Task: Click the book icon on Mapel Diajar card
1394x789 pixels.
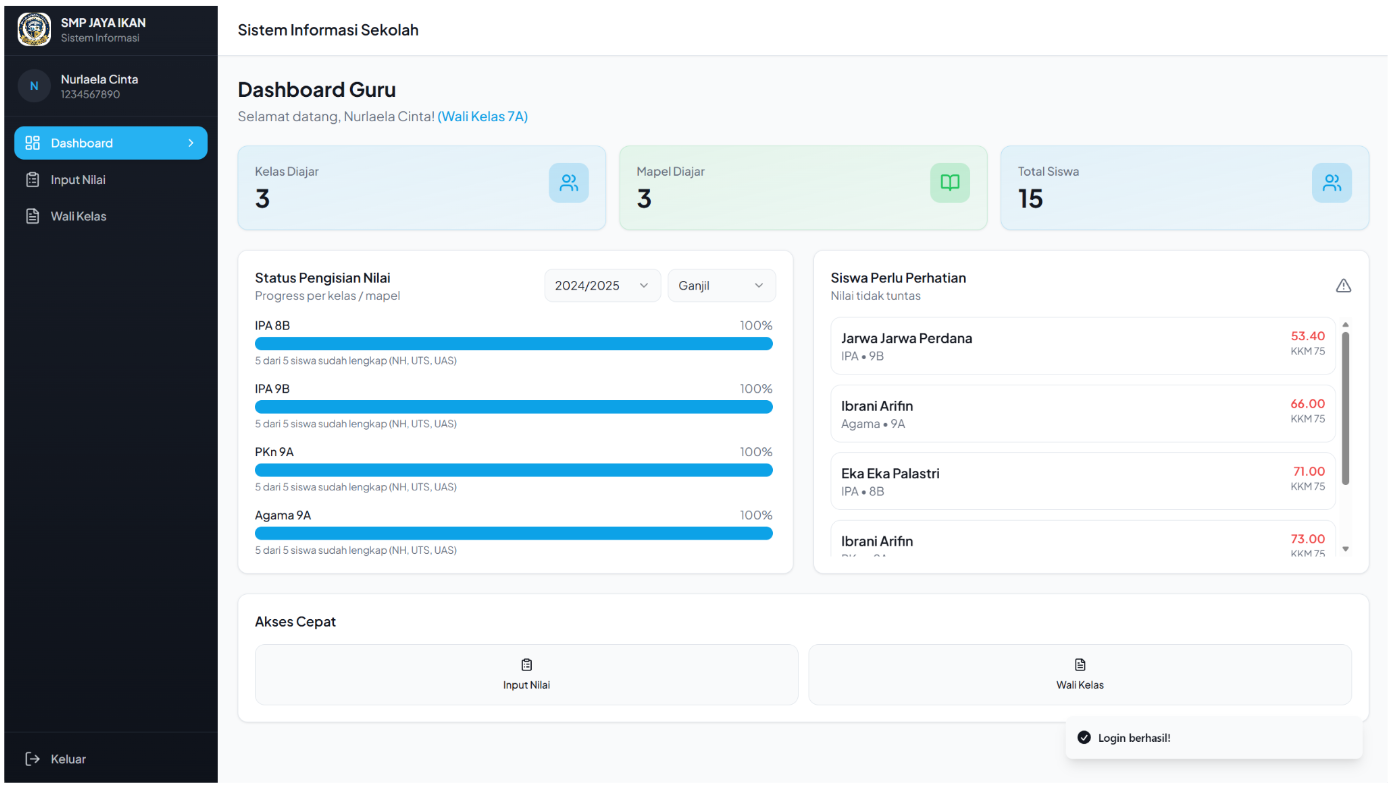Action: pos(950,183)
